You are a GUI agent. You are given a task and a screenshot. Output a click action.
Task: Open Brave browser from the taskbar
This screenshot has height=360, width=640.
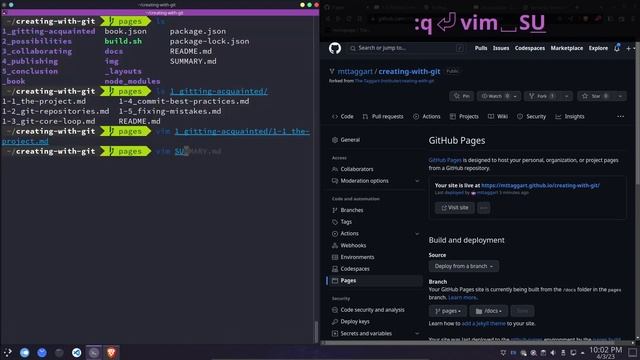tap(111, 353)
